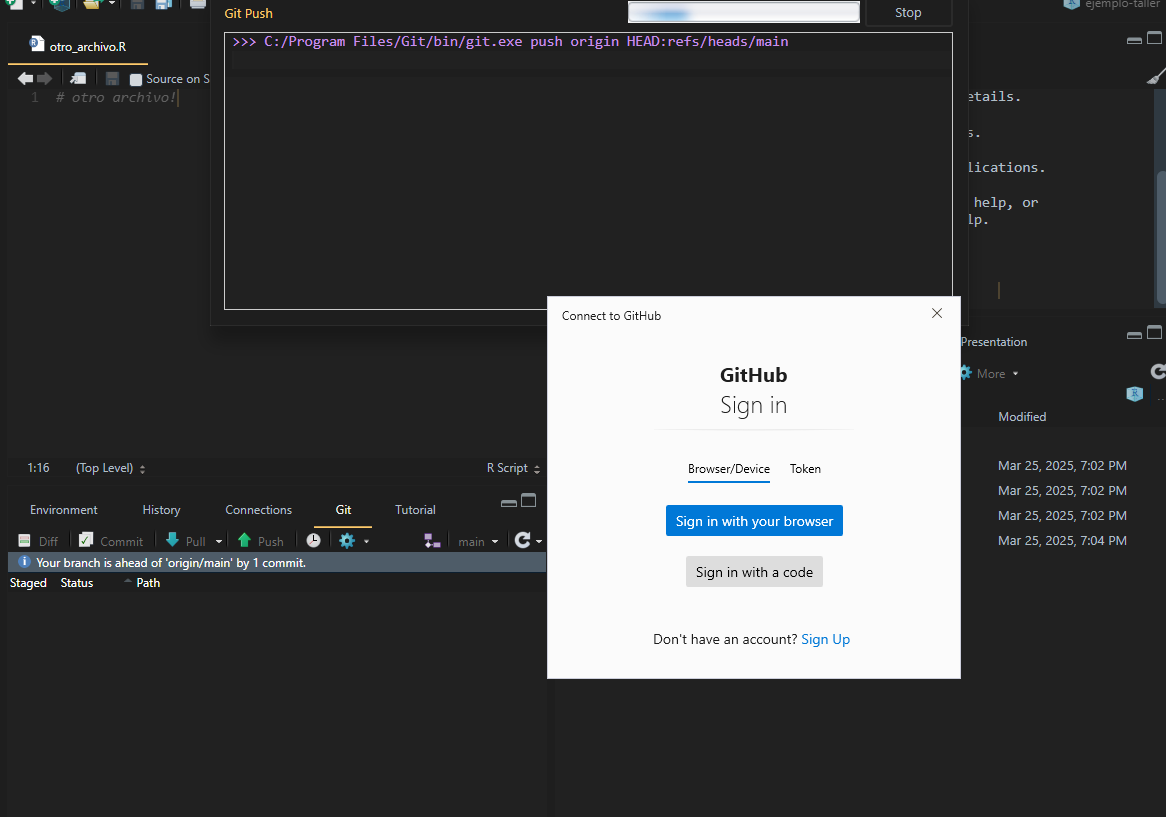
Task: Click the New Project icon in top toolbar
Action: tap(59, 4)
